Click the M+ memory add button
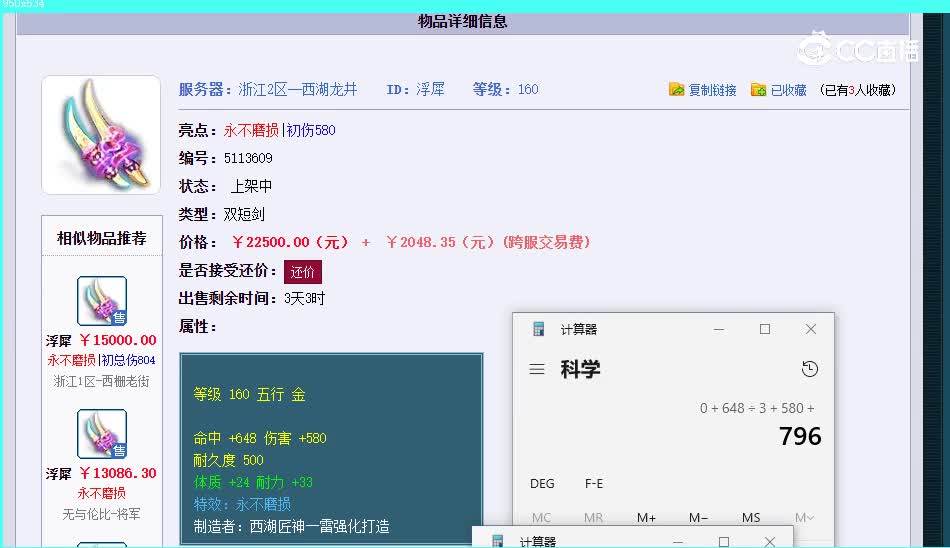This screenshot has height=548, width=950. (646, 518)
